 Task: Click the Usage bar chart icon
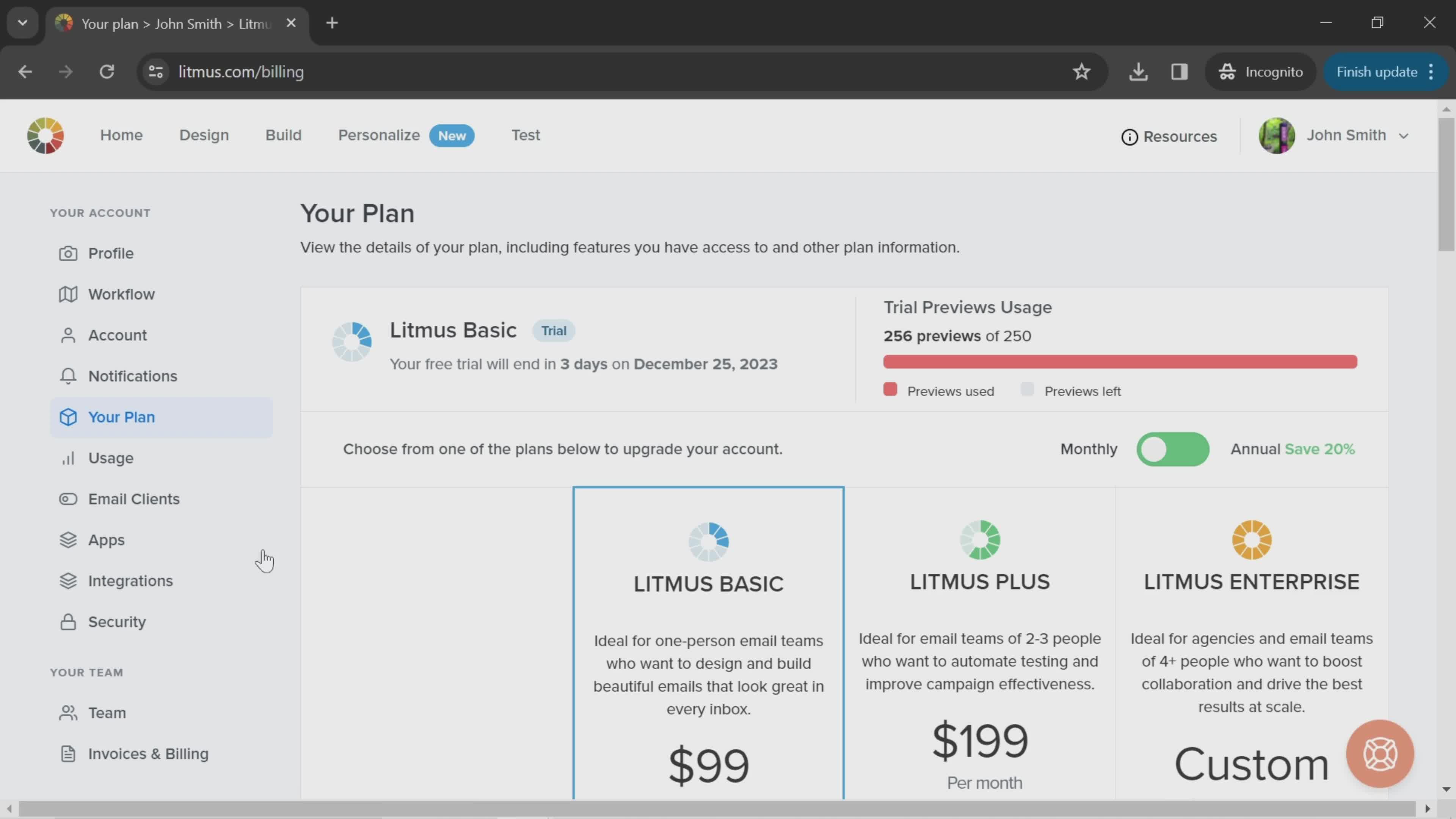coord(68,458)
